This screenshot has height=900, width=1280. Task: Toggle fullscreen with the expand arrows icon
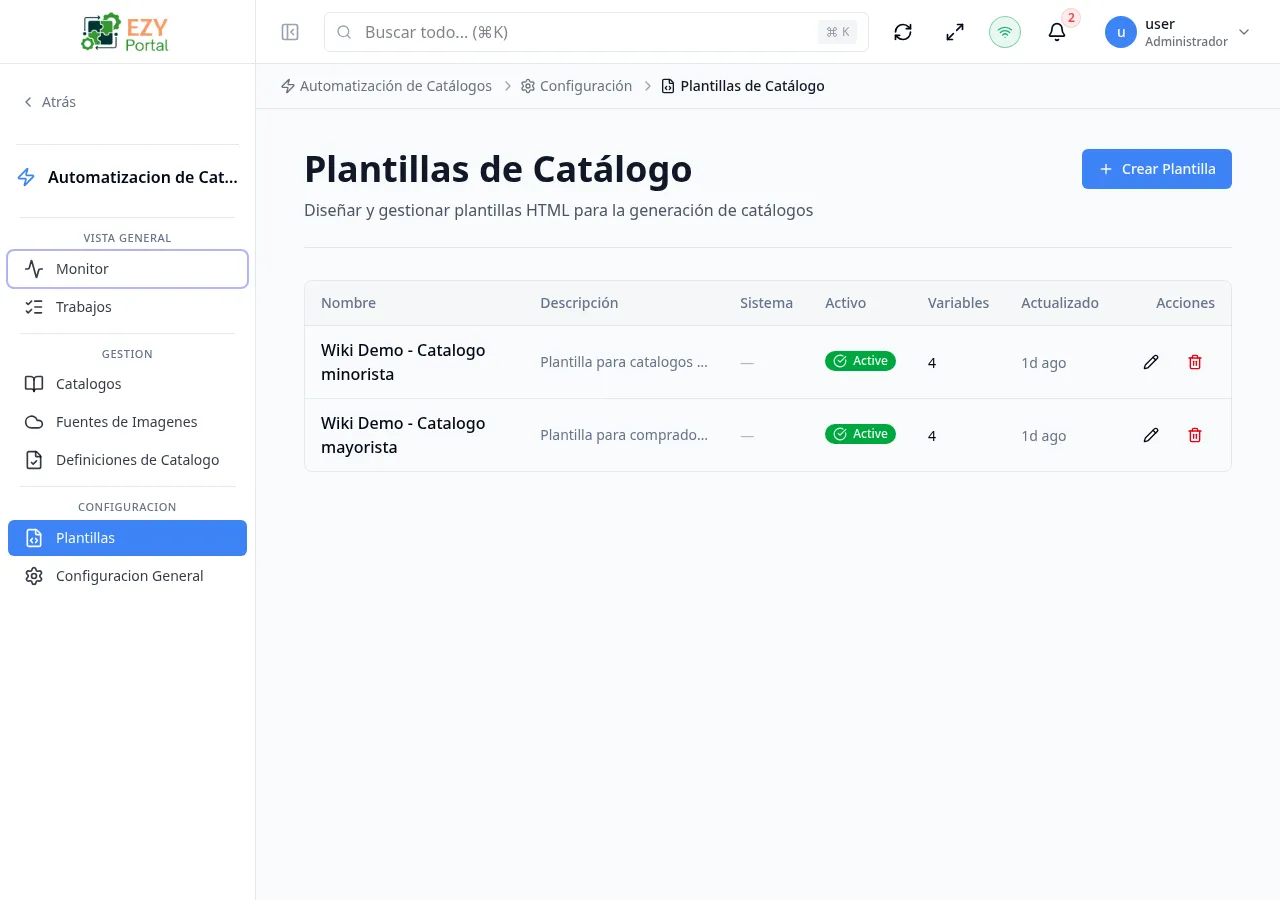click(955, 32)
